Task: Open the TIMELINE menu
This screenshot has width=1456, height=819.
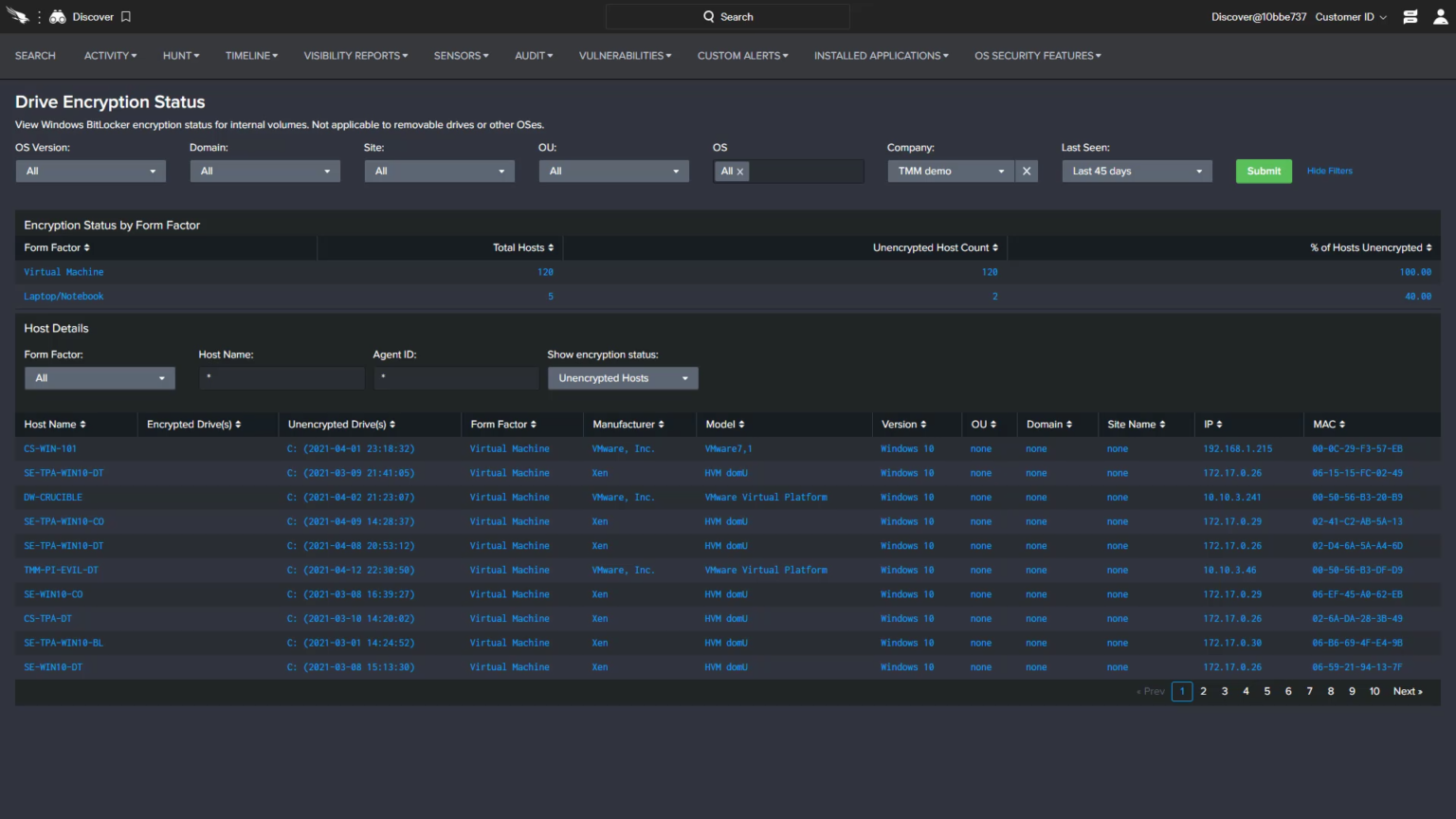Action: [249, 55]
